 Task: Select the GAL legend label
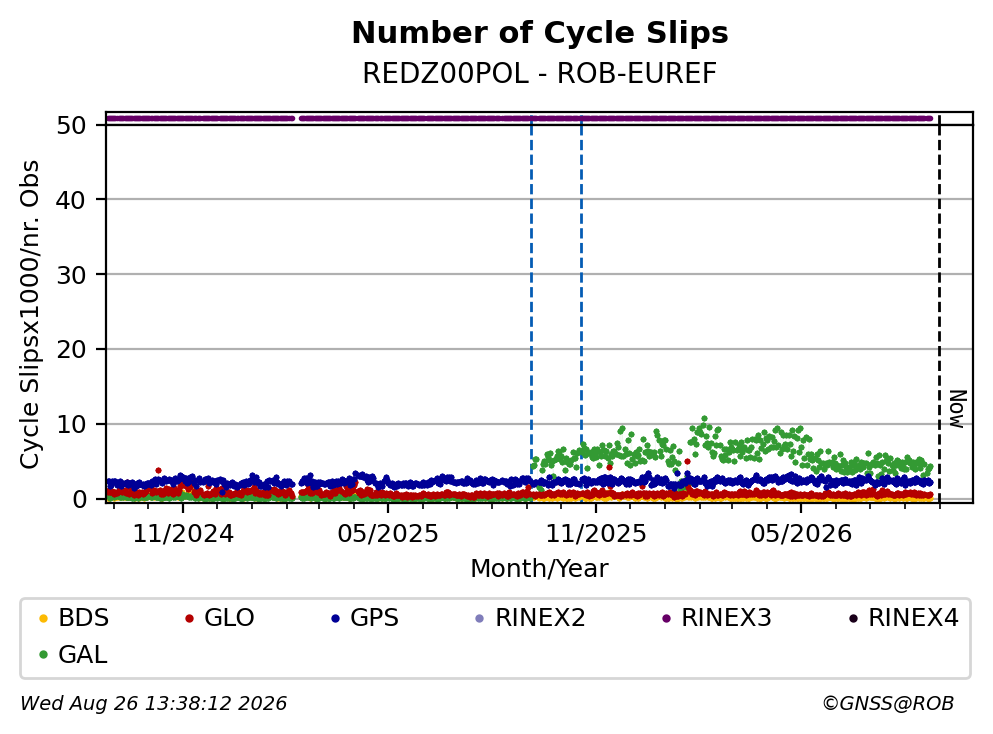[82, 655]
